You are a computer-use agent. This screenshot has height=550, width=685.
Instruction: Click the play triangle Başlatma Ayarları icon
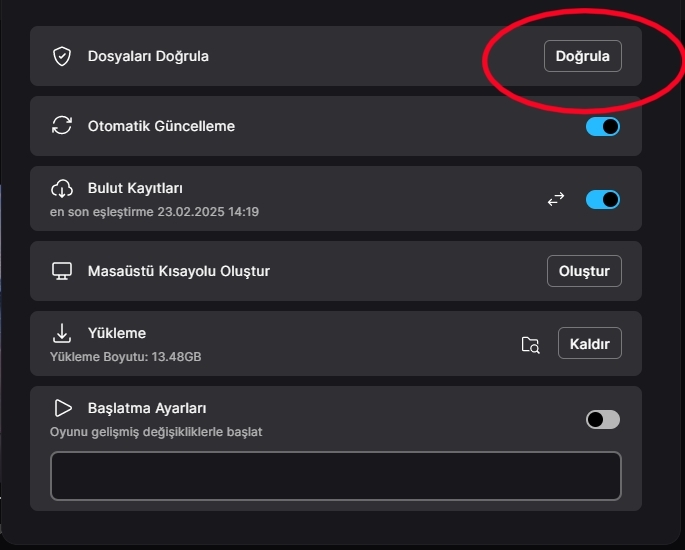[62, 408]
